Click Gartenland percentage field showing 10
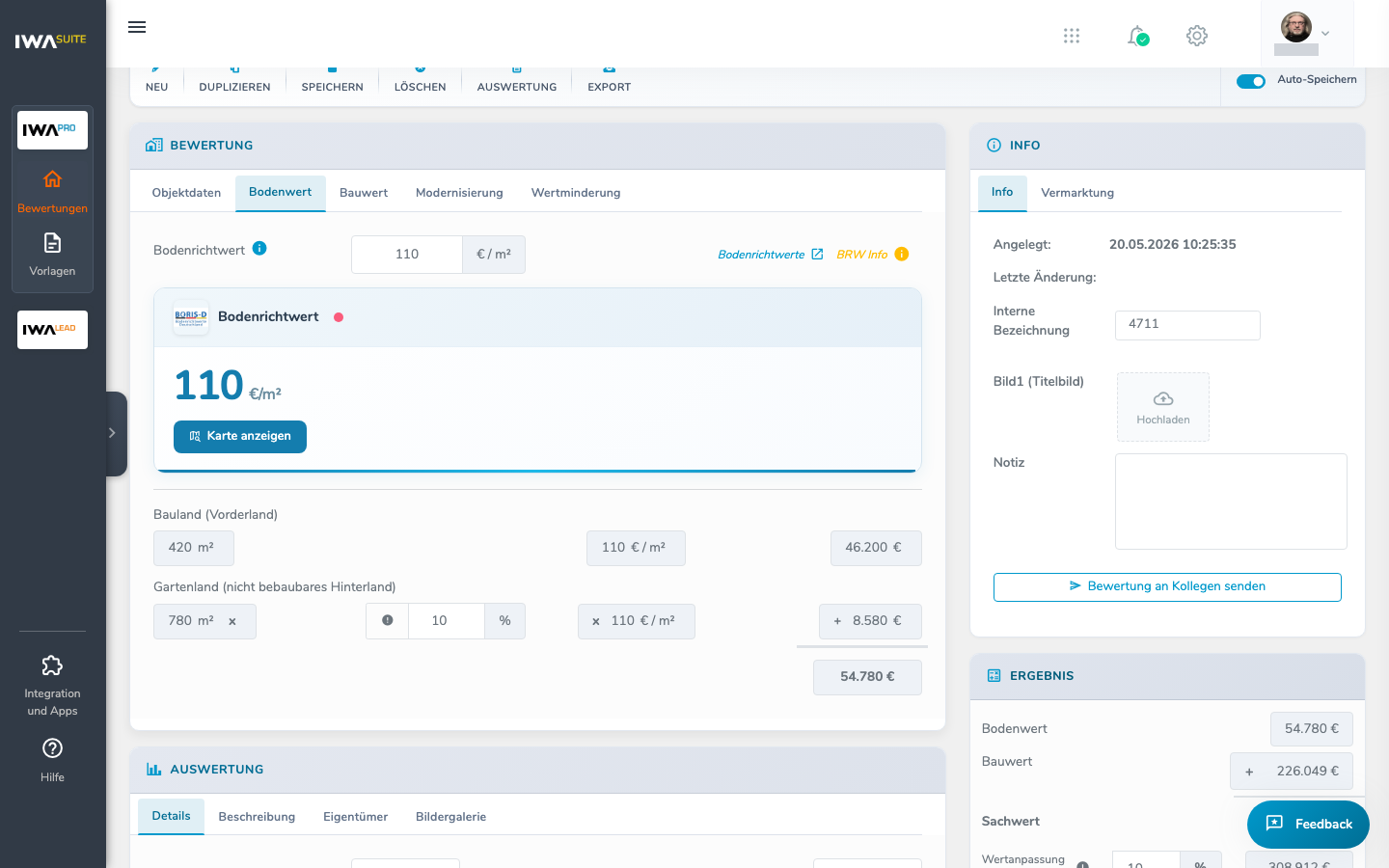The height and width of the screenshot is (868, 1389). [x=447, y=621]
